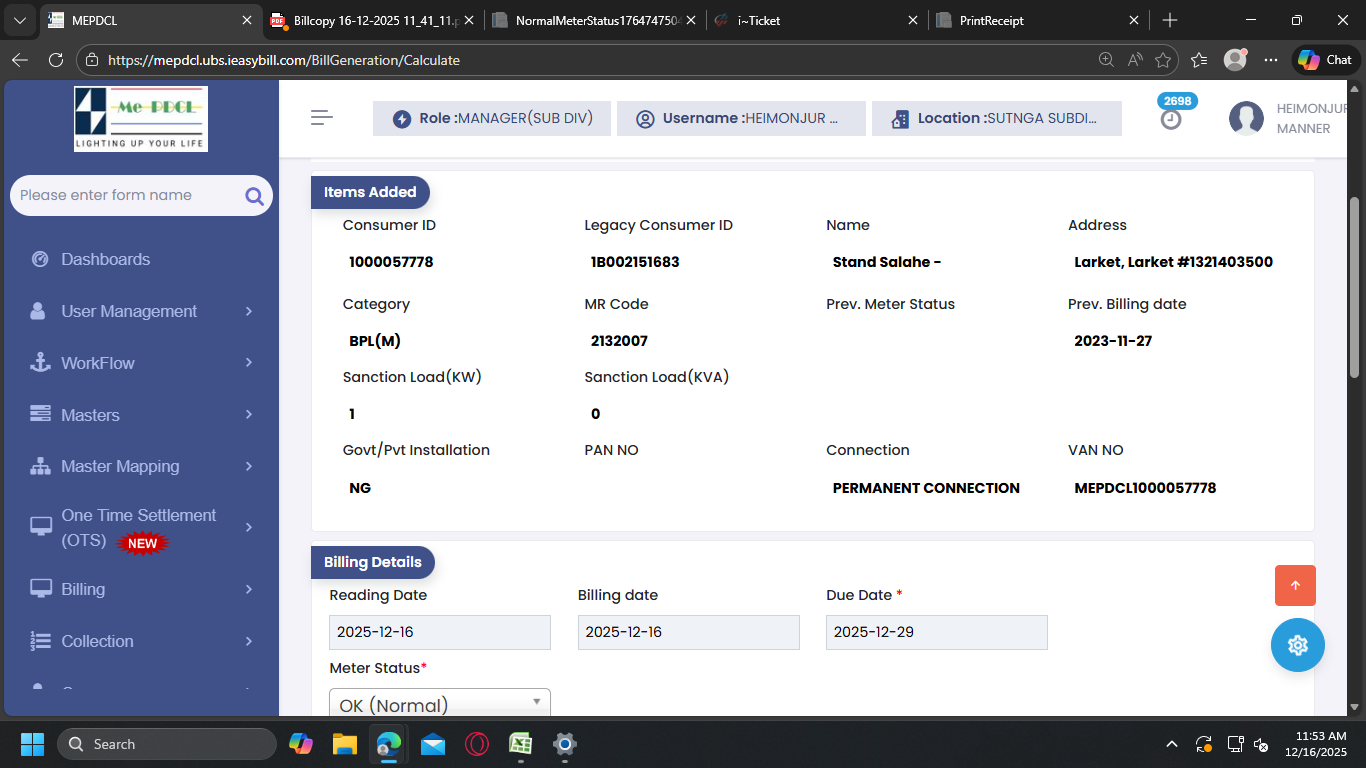Launch Opera browser from taskbar

point(477,744)
